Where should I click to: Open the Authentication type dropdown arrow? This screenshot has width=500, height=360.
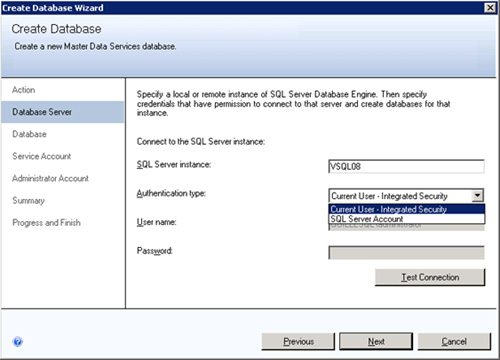point(478,195)
